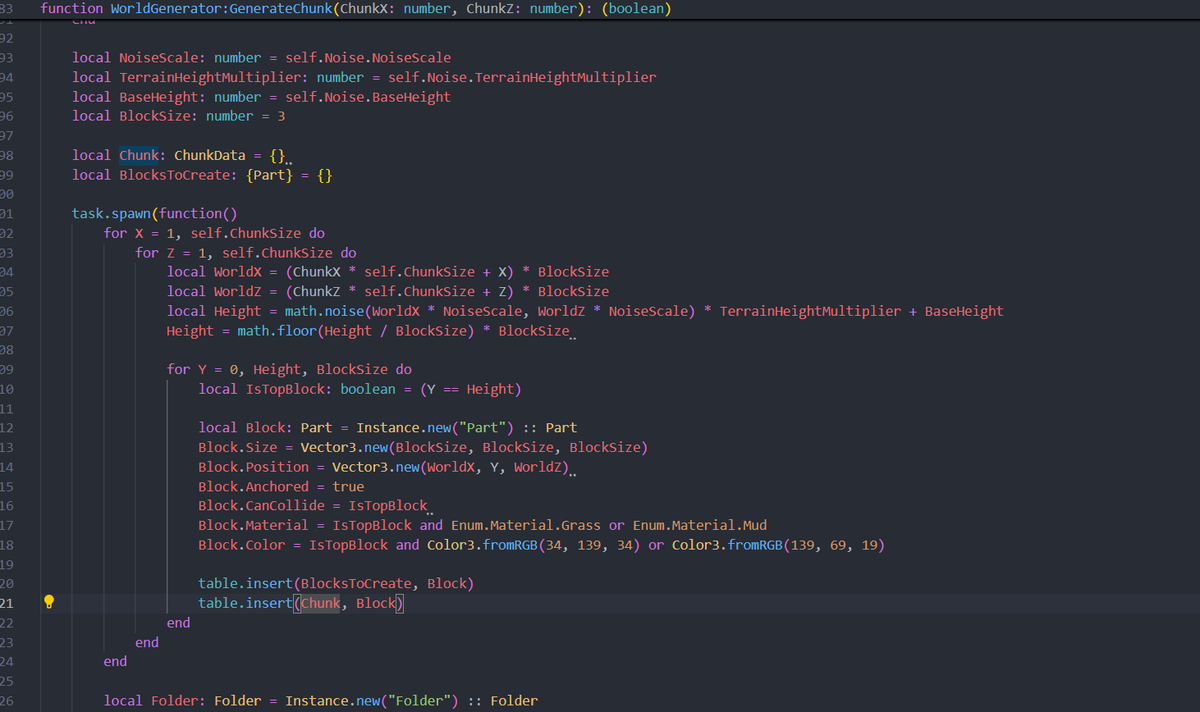Click the value '3' in 'local BlockSize' line

(x=282, y=116)
